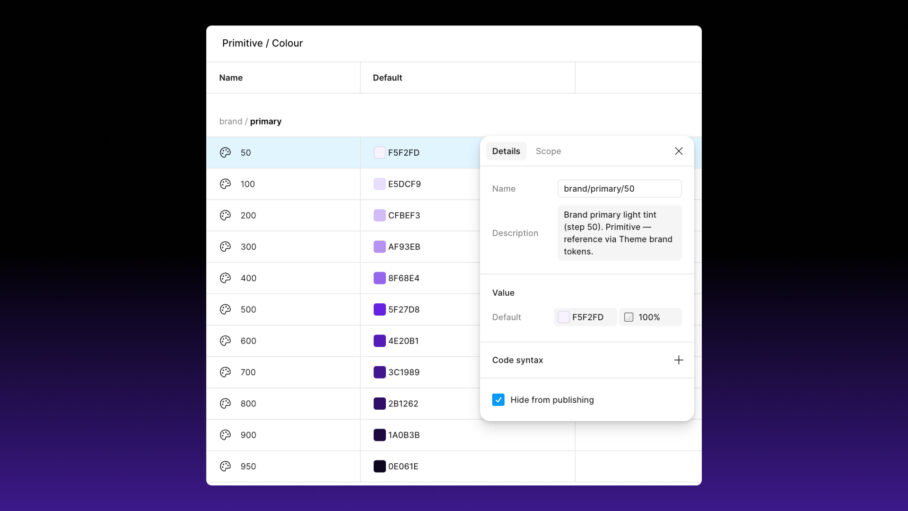Open the CFBEF3 colour swatch
Image resolution: width=908 pixels, height=511 pixels.
(x=379, y=215)
